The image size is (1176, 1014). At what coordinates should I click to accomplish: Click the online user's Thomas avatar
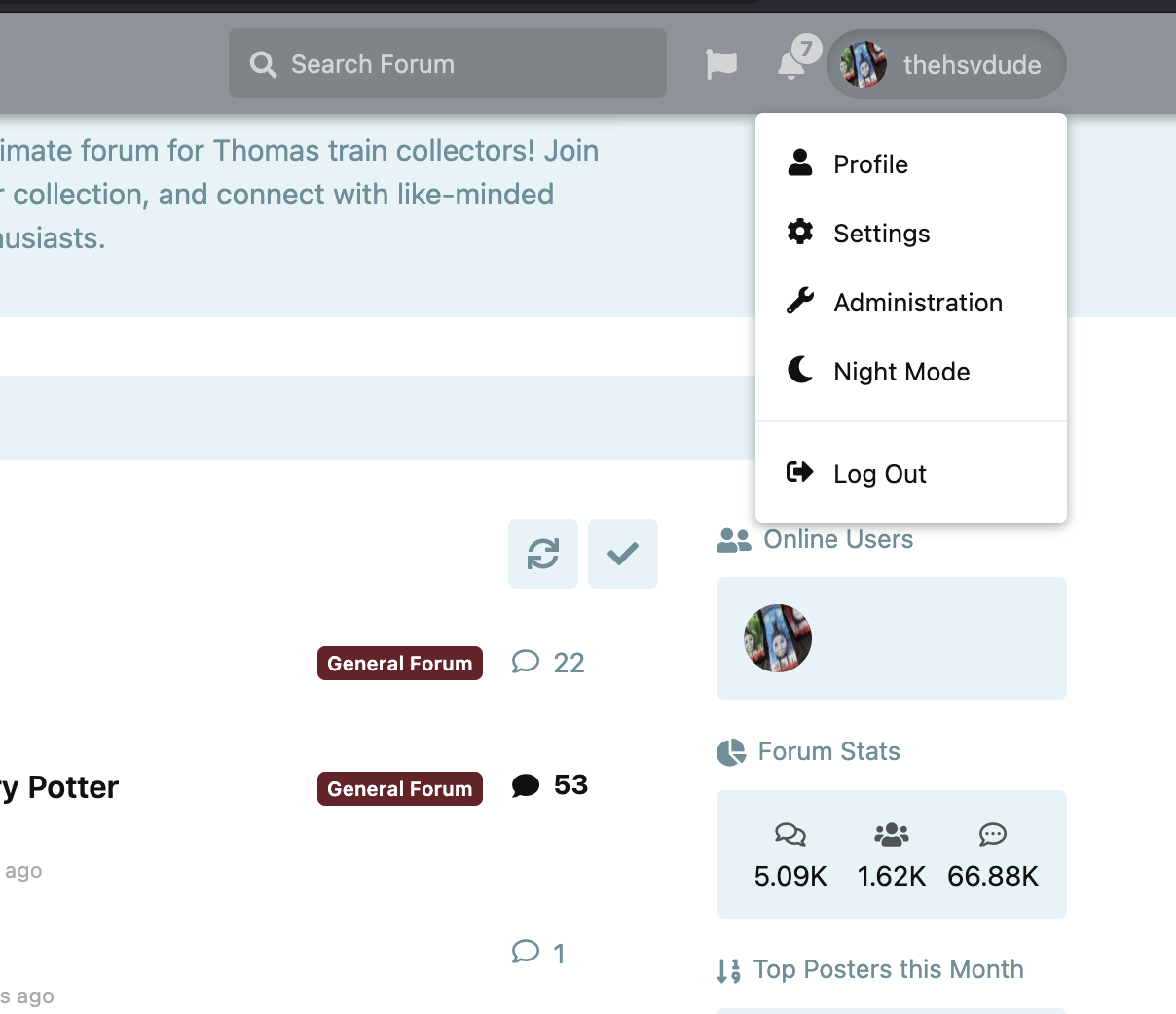pos(778,638)
